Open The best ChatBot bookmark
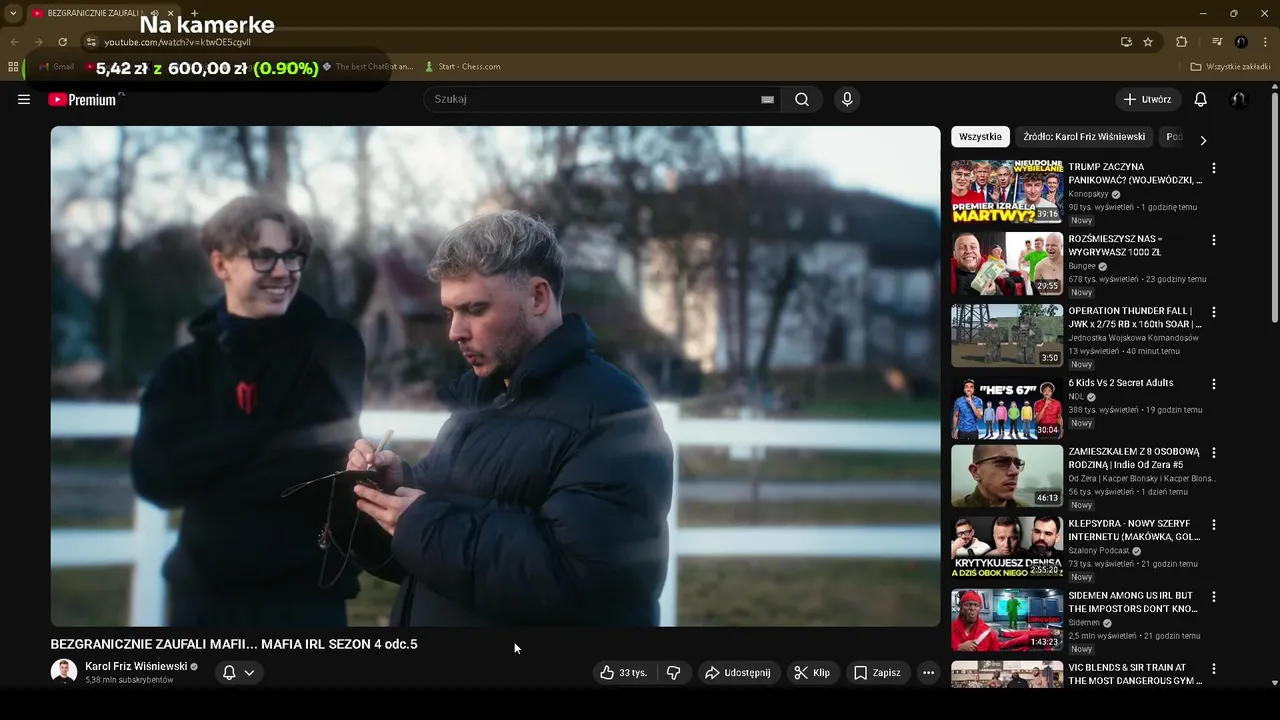This screenshot has height=720, width=1280. [x=367, y=67]
